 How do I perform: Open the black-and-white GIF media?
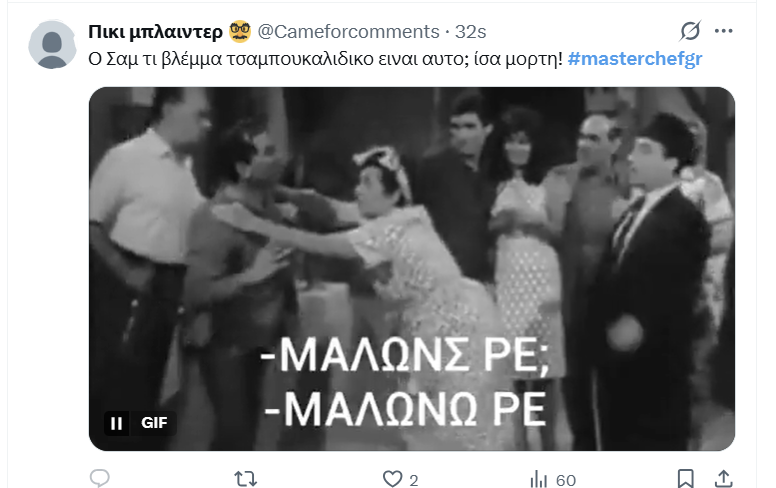pos(412,269)
